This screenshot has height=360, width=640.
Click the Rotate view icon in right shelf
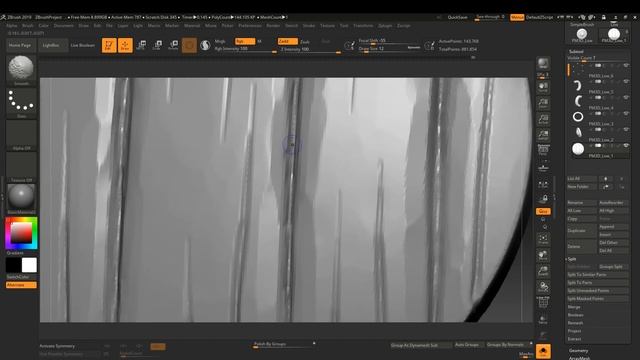[543, 287]
